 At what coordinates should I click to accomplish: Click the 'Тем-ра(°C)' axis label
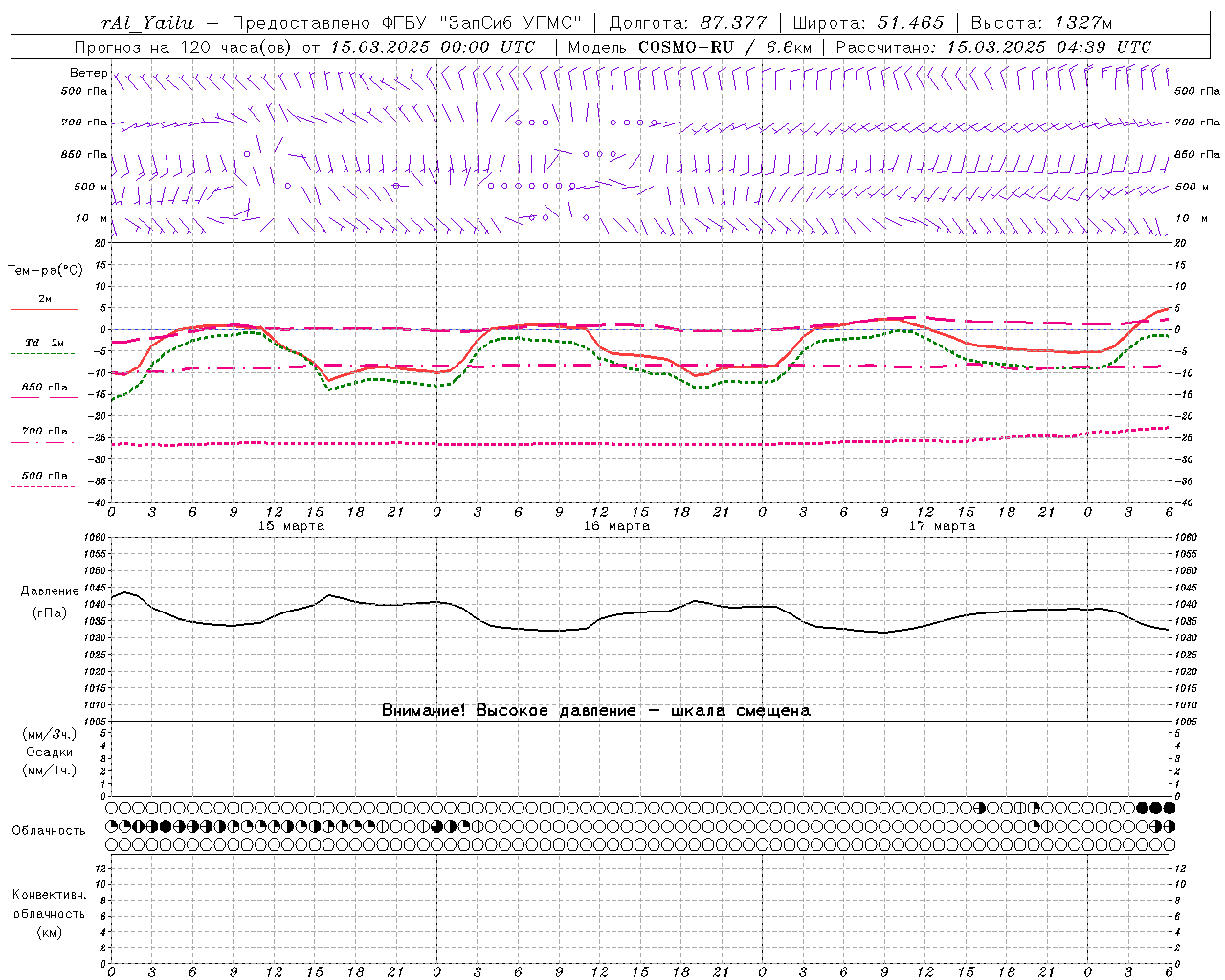pos(45,271)
